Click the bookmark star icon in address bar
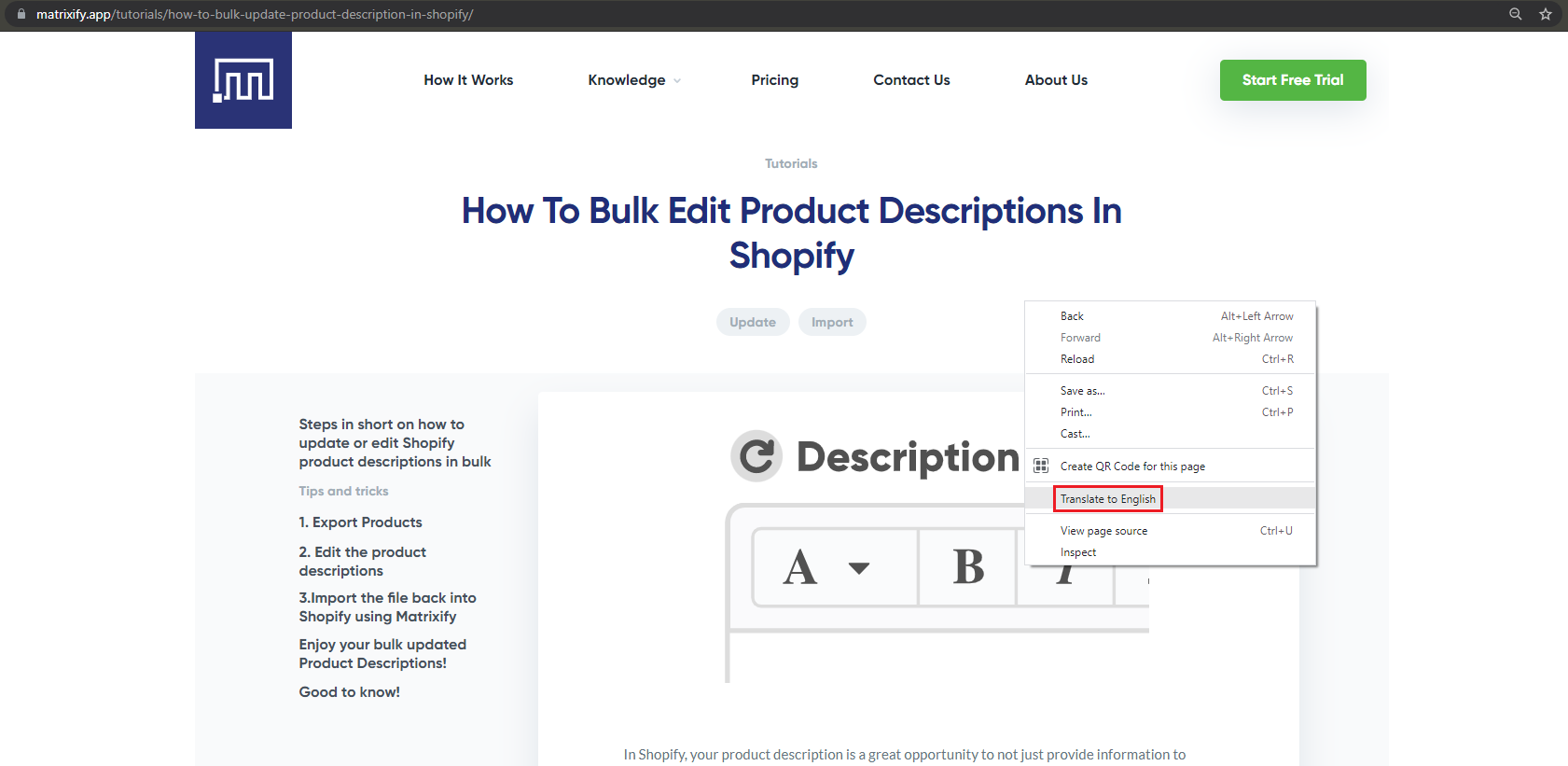Viewport: 1568px width, 766px height. (x=1546, y=14)
